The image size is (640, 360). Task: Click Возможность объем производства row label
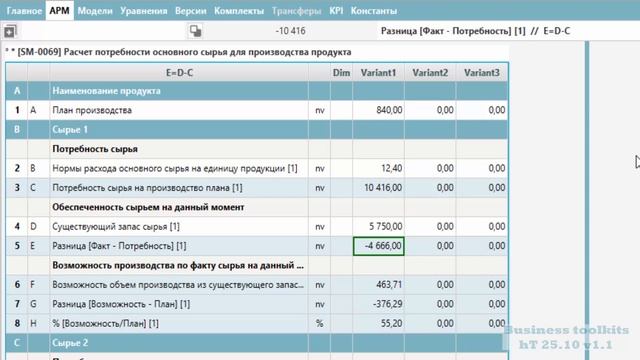178,285
